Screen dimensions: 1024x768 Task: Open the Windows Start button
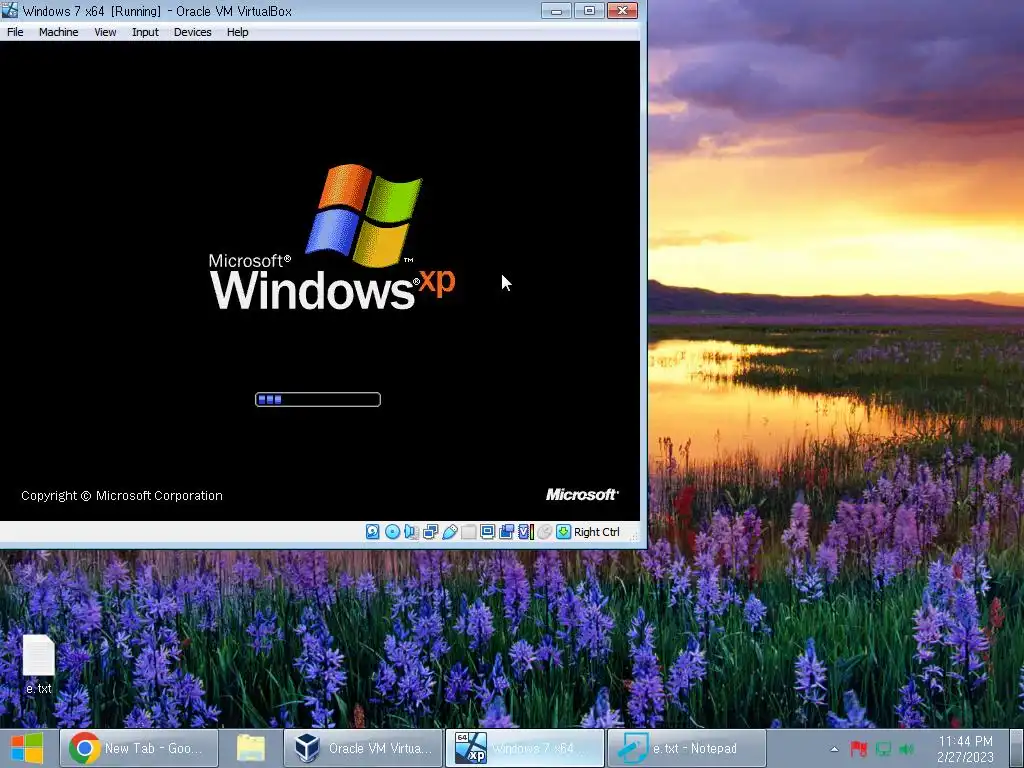click(x=27, y=748)
